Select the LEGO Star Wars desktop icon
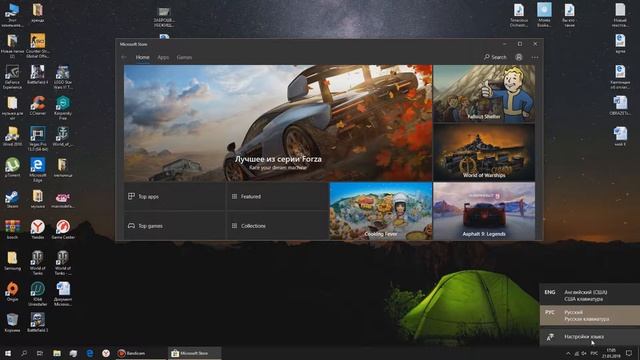The width and height of the screenshot is (640, 360). pos(63,77)
